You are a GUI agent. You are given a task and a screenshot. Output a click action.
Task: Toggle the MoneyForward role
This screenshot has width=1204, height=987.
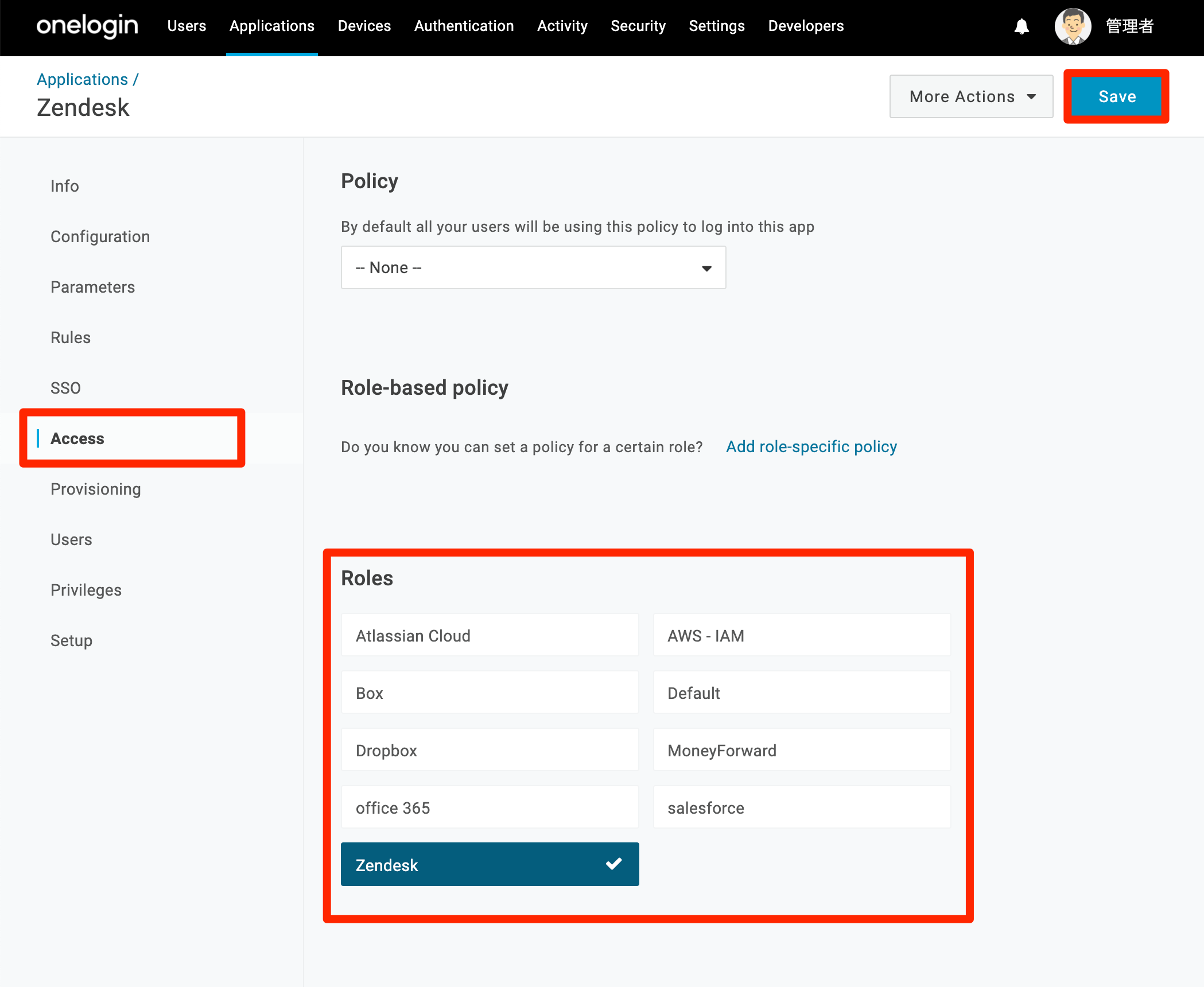point(802,749)
